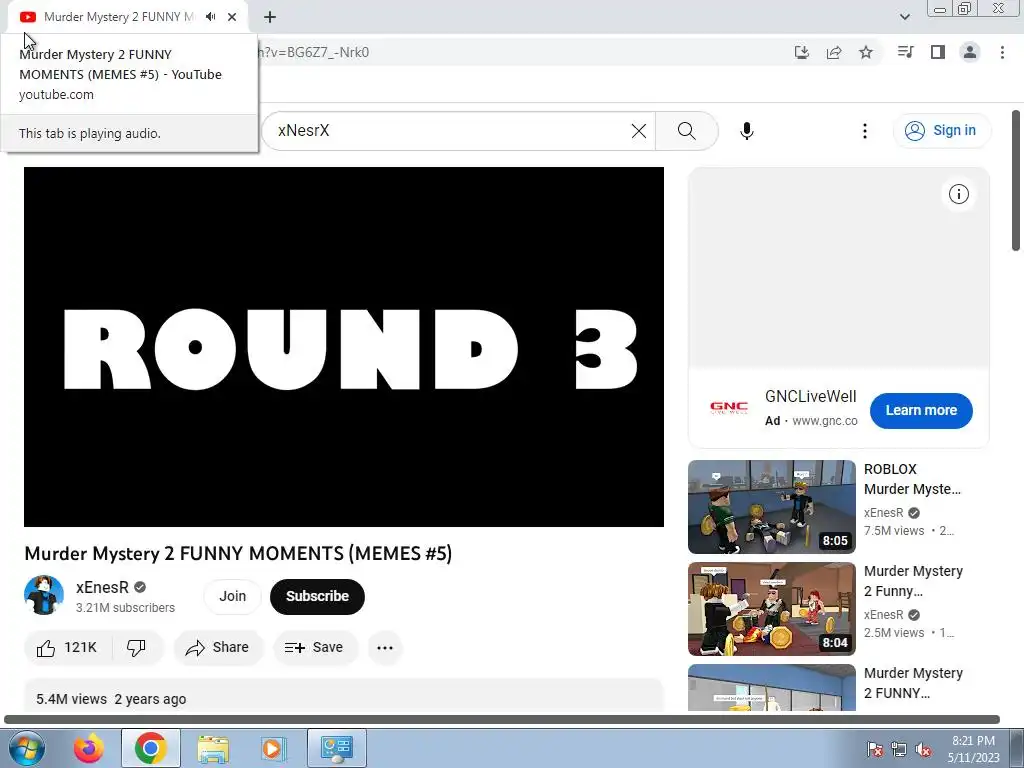Click the video title text
1024x768 pixels.
tap(238, 554)
